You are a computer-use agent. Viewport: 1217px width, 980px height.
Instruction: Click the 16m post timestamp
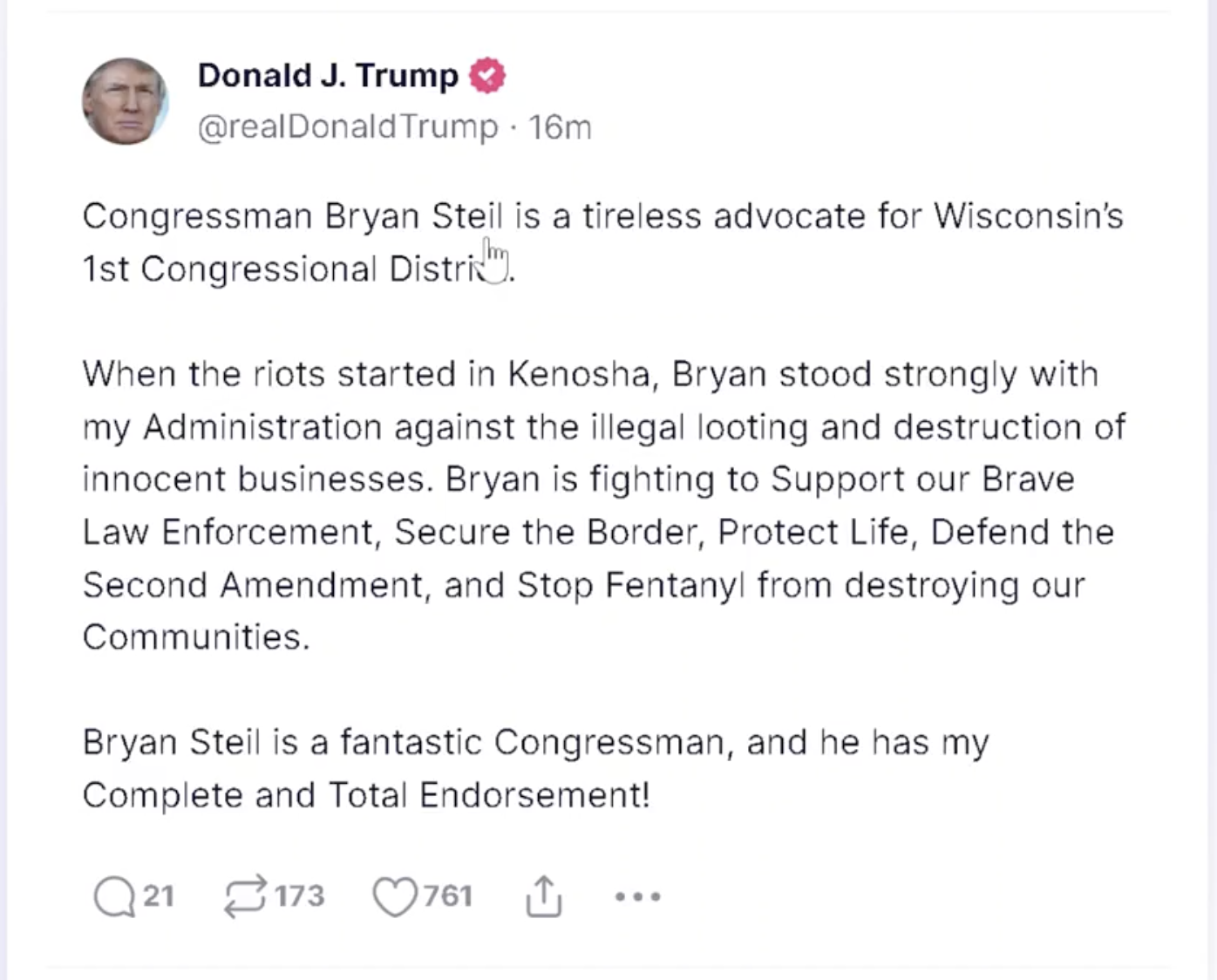pos(560,127)
